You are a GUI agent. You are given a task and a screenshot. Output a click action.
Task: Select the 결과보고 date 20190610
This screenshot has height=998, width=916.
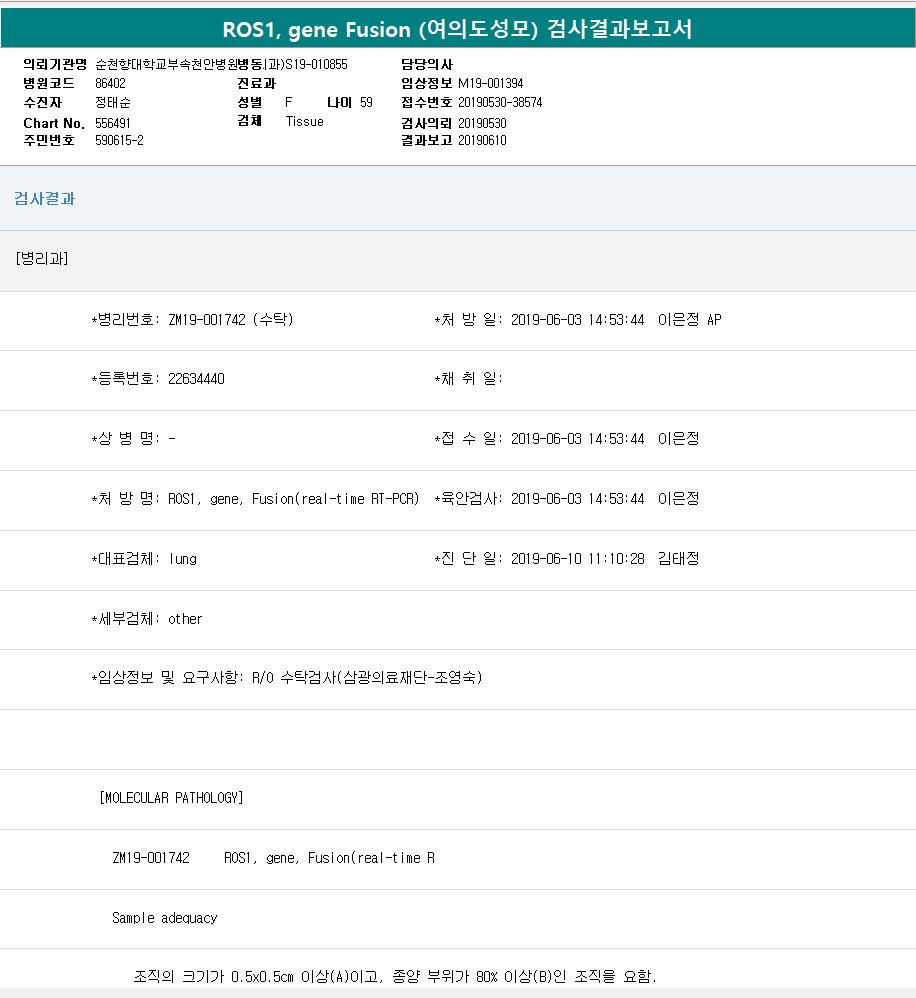pyautogui.click(x=482, y=140)
